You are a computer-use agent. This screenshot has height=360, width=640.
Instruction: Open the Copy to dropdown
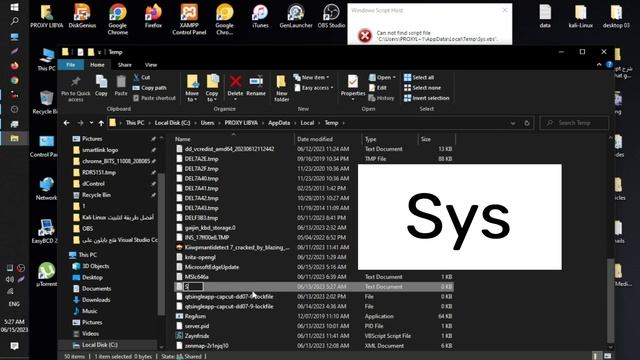212,88
